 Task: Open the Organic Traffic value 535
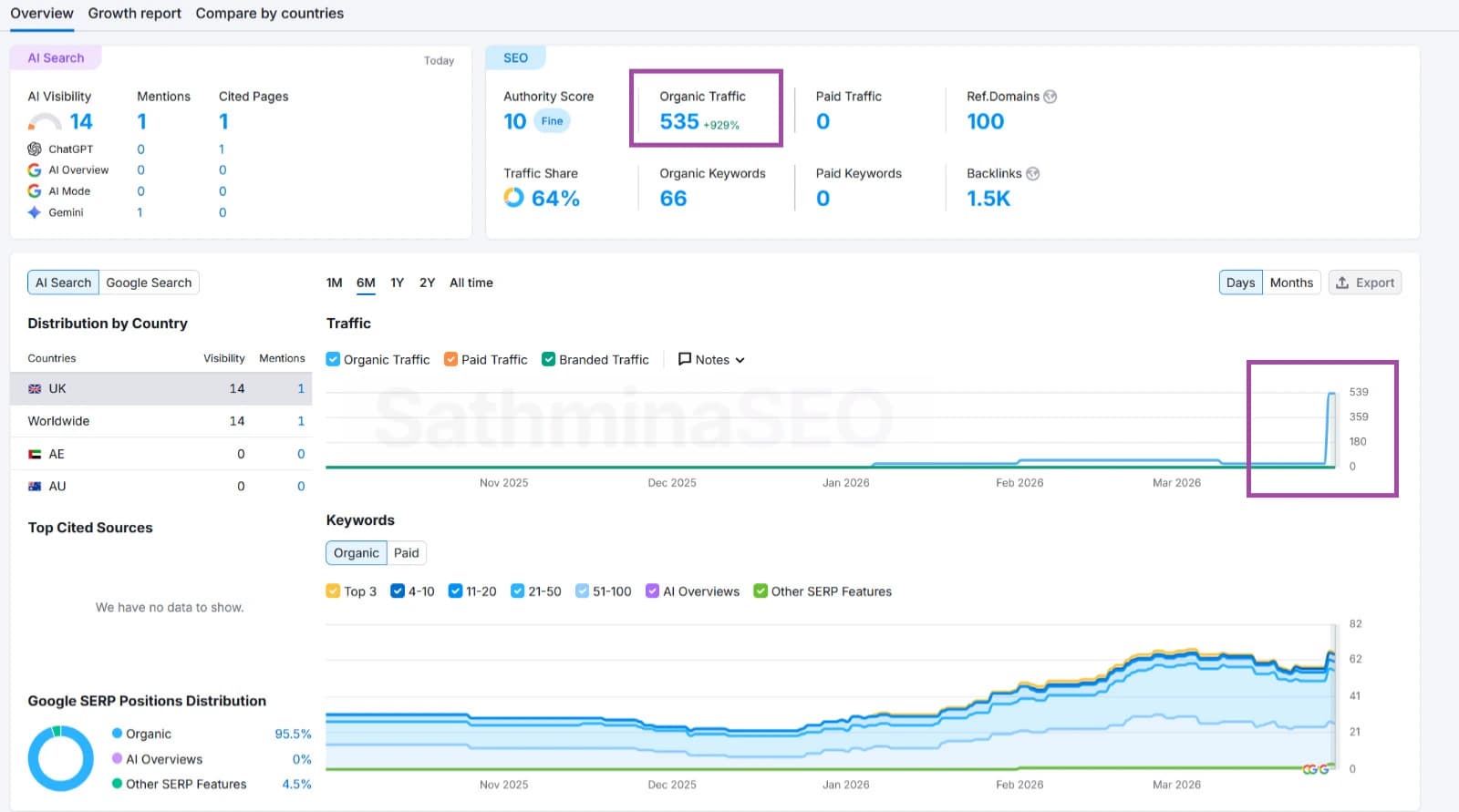click(679, 122)
